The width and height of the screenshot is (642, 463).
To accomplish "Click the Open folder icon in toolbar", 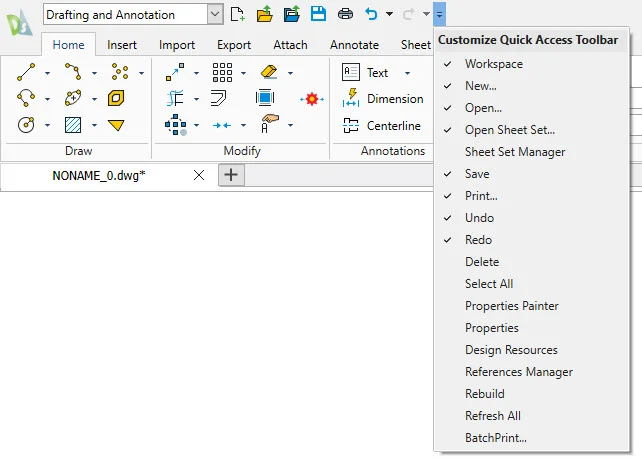I will pos(265,14).
